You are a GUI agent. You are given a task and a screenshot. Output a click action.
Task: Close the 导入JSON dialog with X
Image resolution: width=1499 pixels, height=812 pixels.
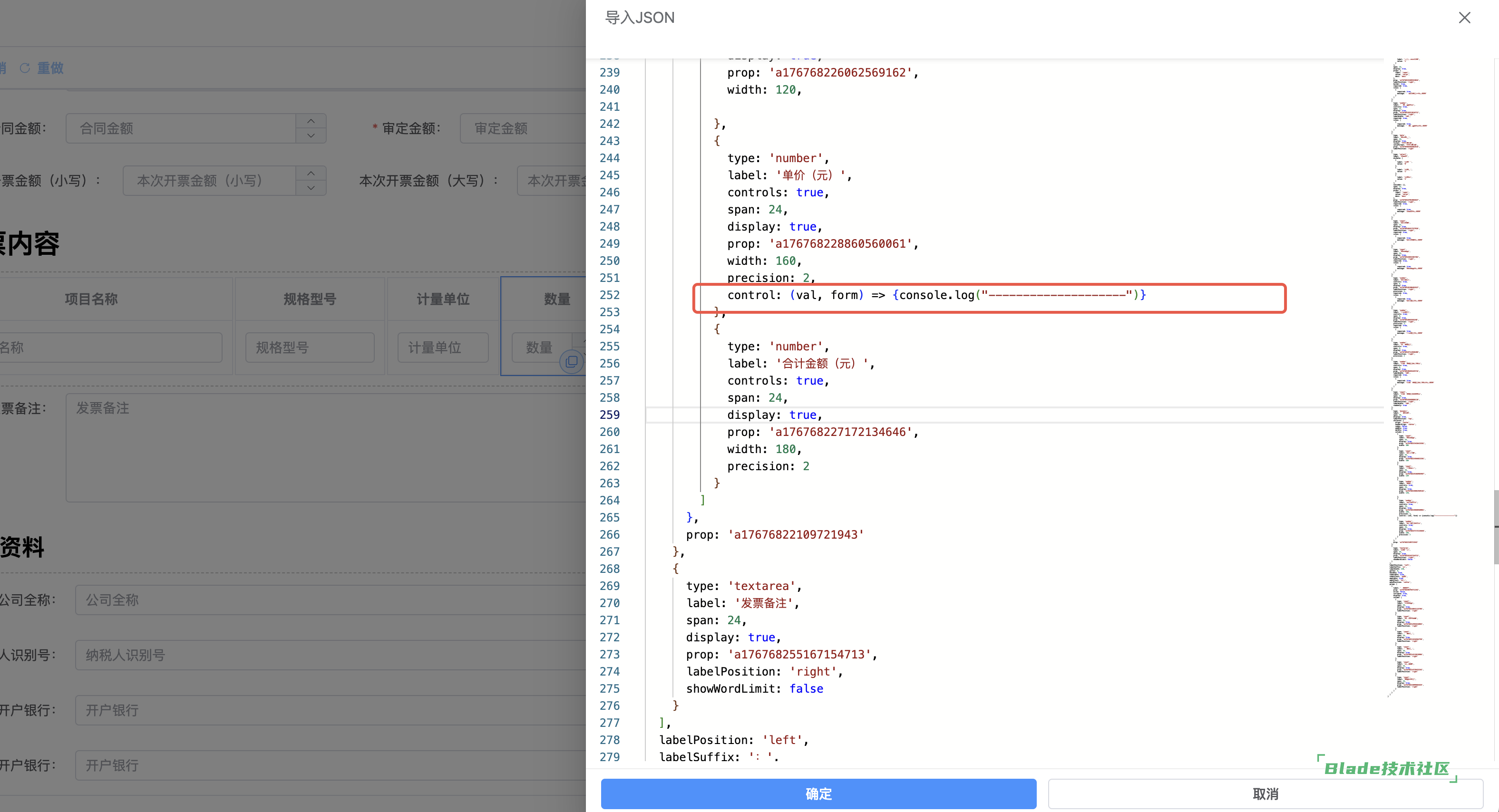tap(1464, 18)
